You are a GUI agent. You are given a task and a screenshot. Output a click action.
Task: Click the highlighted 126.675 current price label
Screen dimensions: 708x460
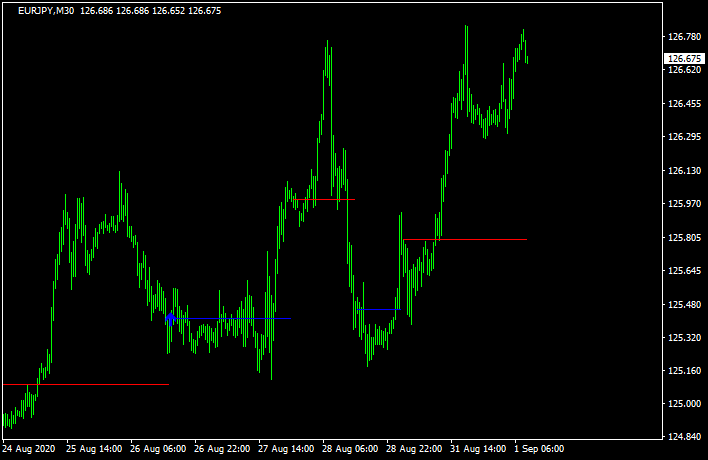click(685, 59)
